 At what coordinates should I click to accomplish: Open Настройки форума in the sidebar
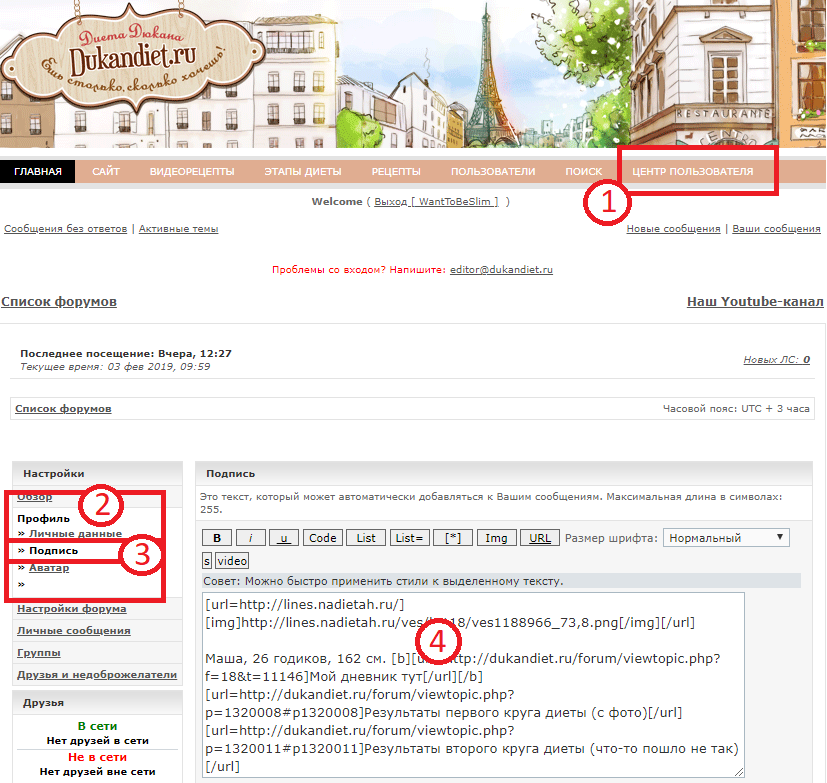point(71,608)
